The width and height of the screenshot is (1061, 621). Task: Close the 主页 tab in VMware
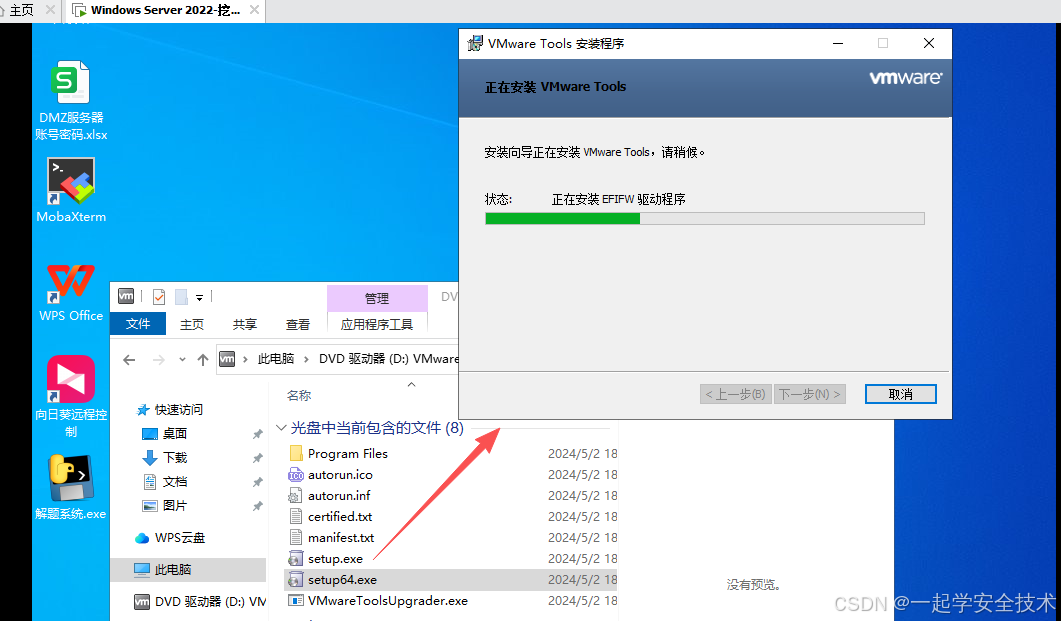[50, 10]
